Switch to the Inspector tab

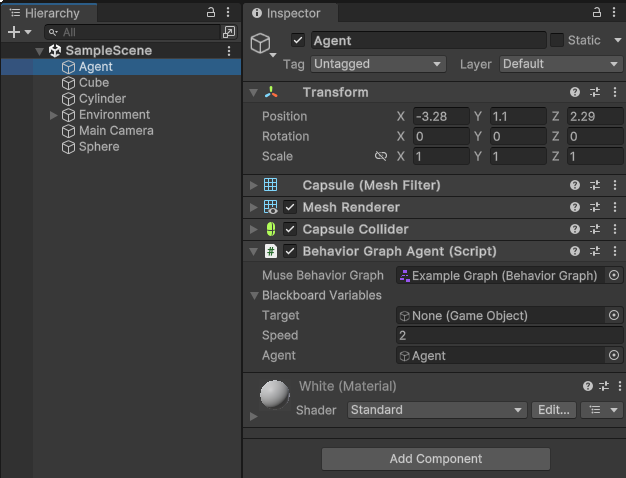click(291, 13)
